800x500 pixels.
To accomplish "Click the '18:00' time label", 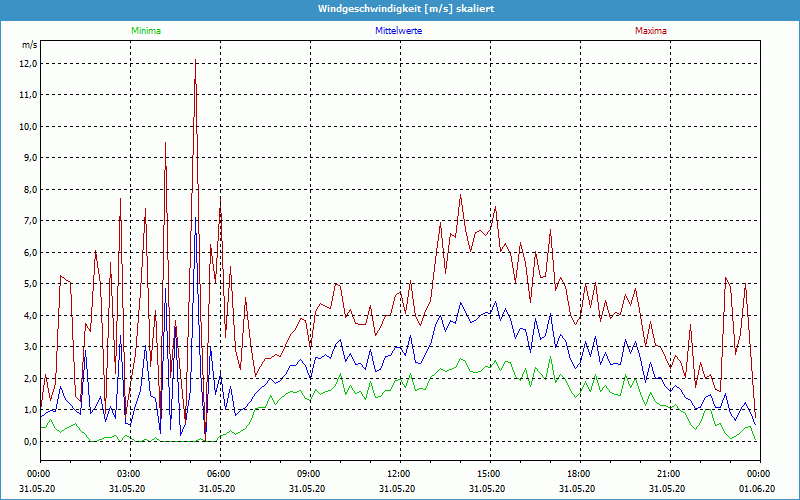I will (x=579, y=474).
